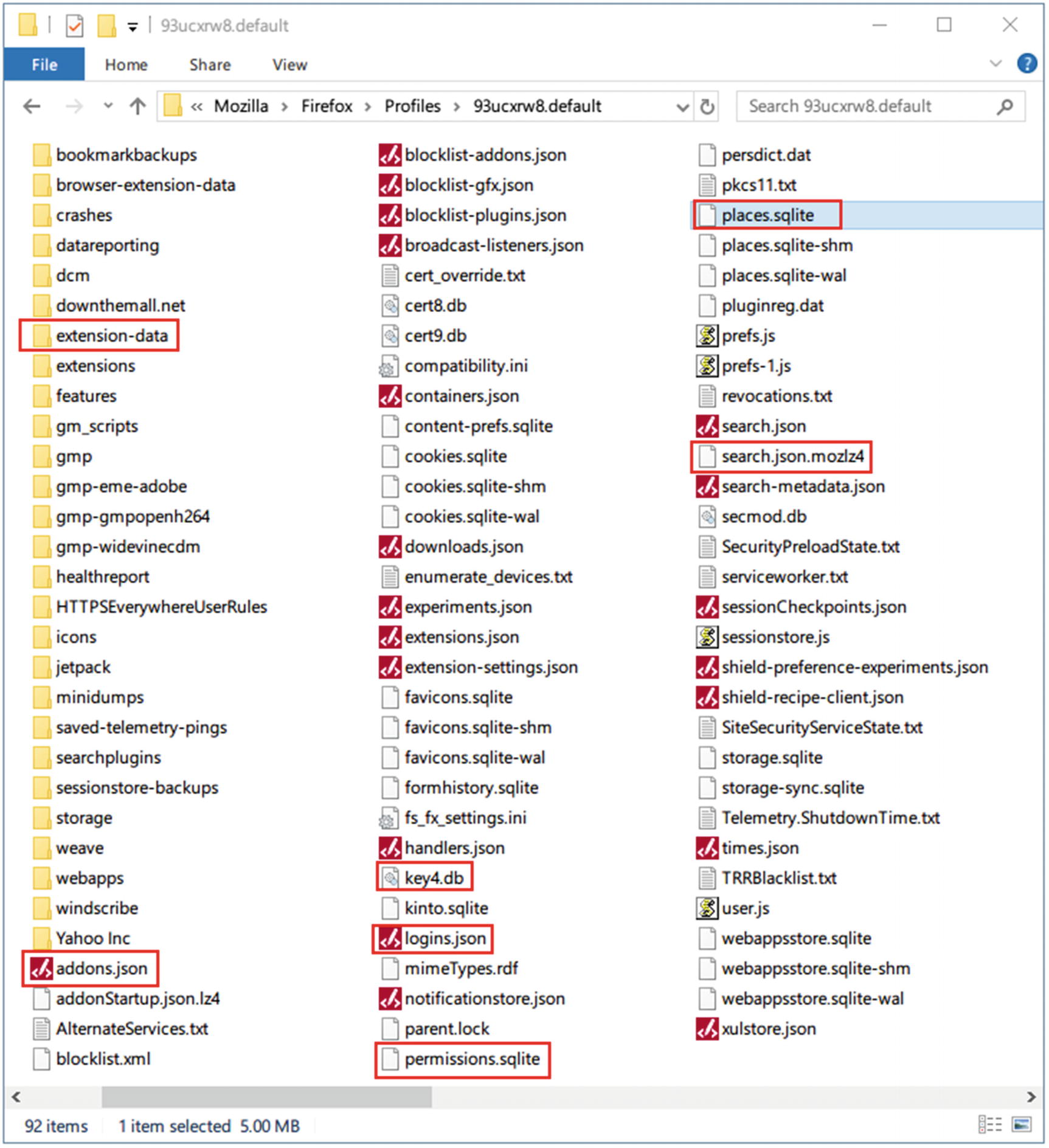Viewport: 1049px width, 1148px height.
Task: Select the extension-data folder icon
Action: (x=41, y=336)
